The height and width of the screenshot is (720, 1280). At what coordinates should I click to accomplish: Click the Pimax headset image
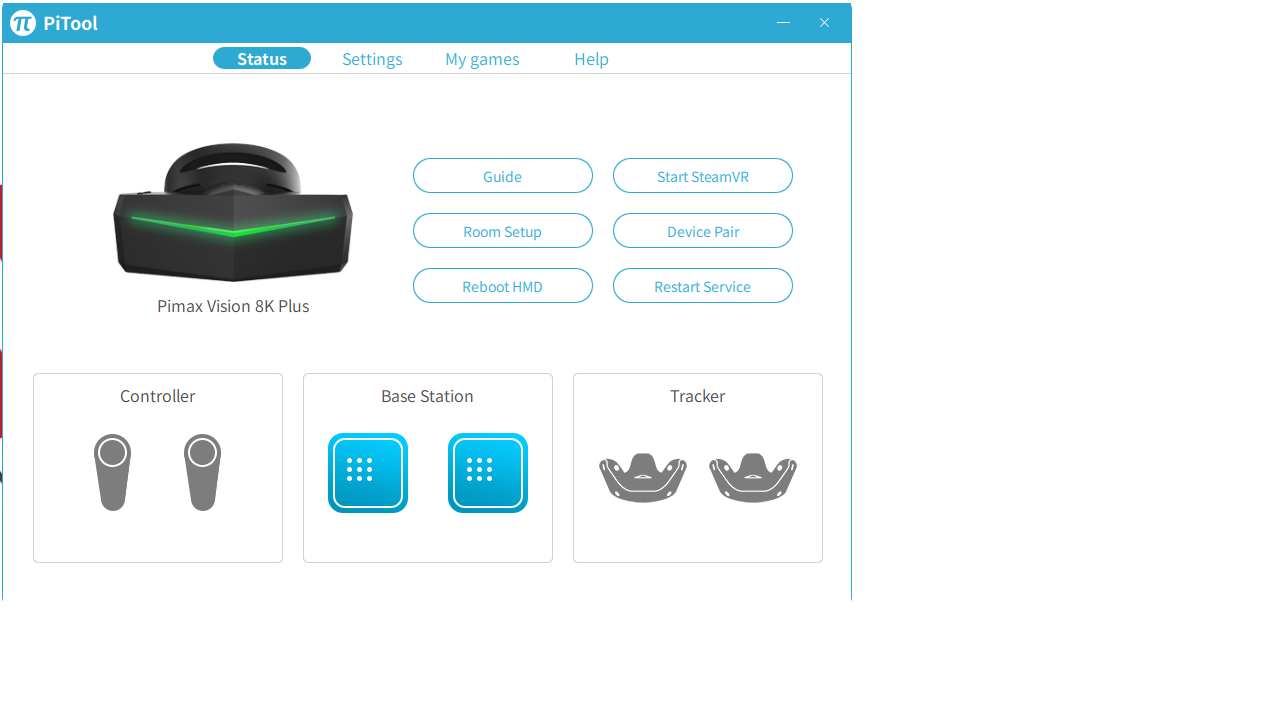[233, 212]
